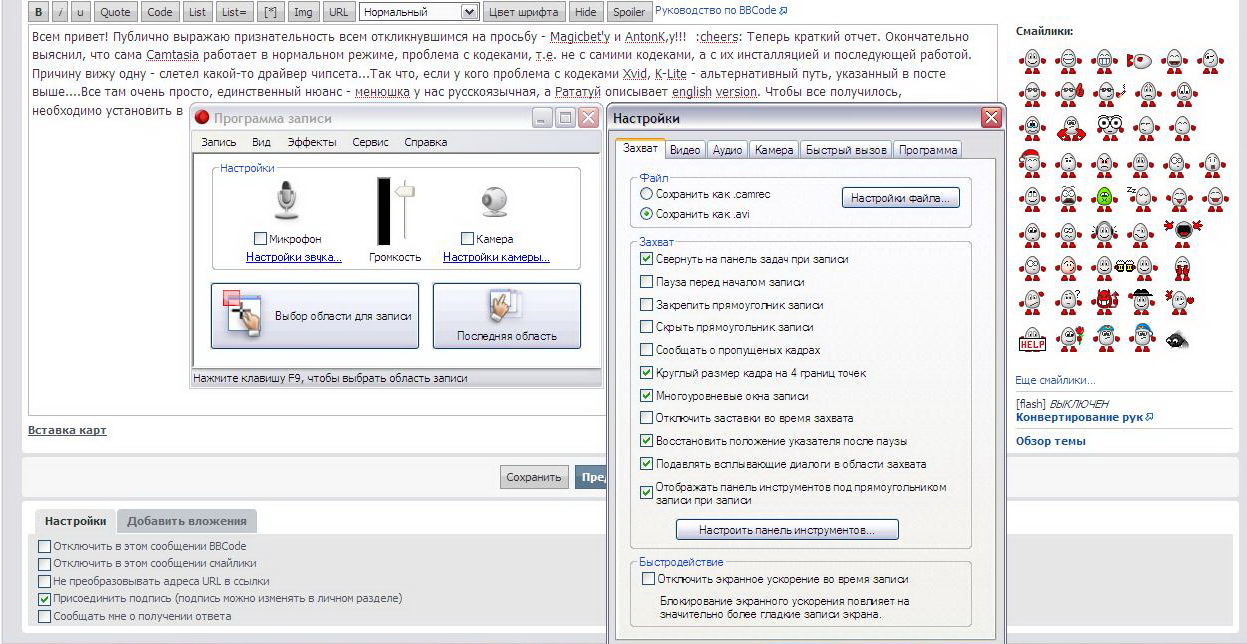Click the Цвет шрифта color button

click(524, 12)
